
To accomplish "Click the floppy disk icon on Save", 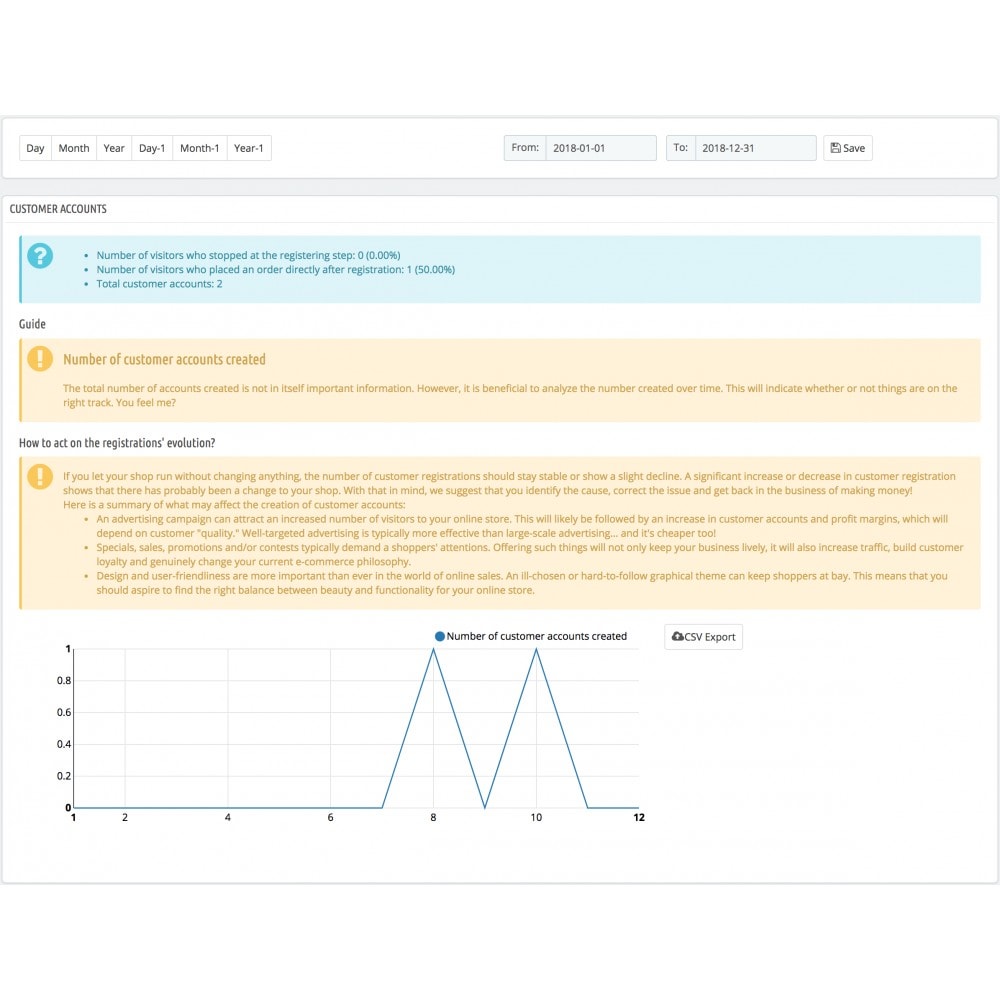I will 835,148.
